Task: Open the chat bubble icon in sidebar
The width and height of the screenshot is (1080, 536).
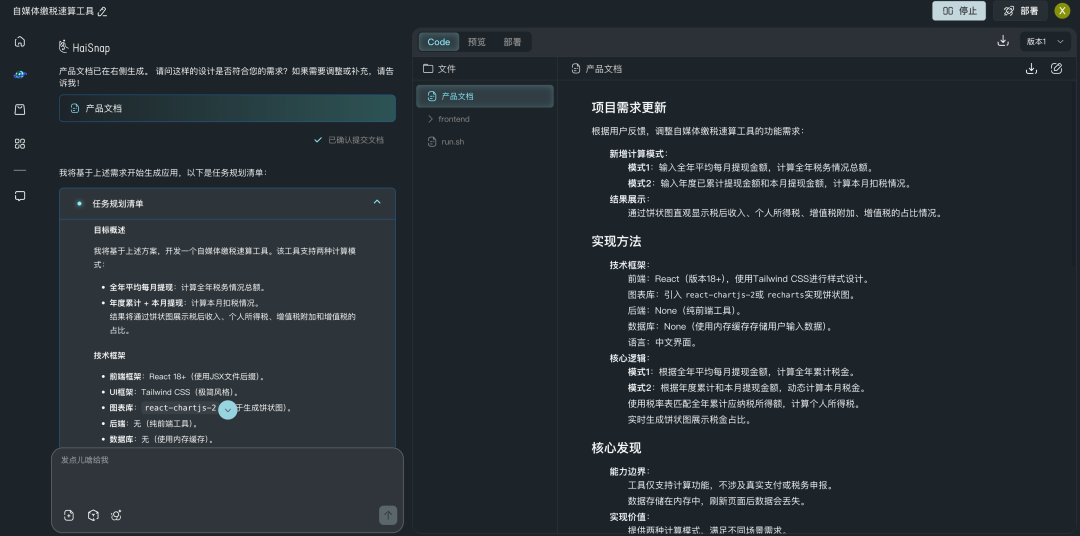Action: [20, 196]
